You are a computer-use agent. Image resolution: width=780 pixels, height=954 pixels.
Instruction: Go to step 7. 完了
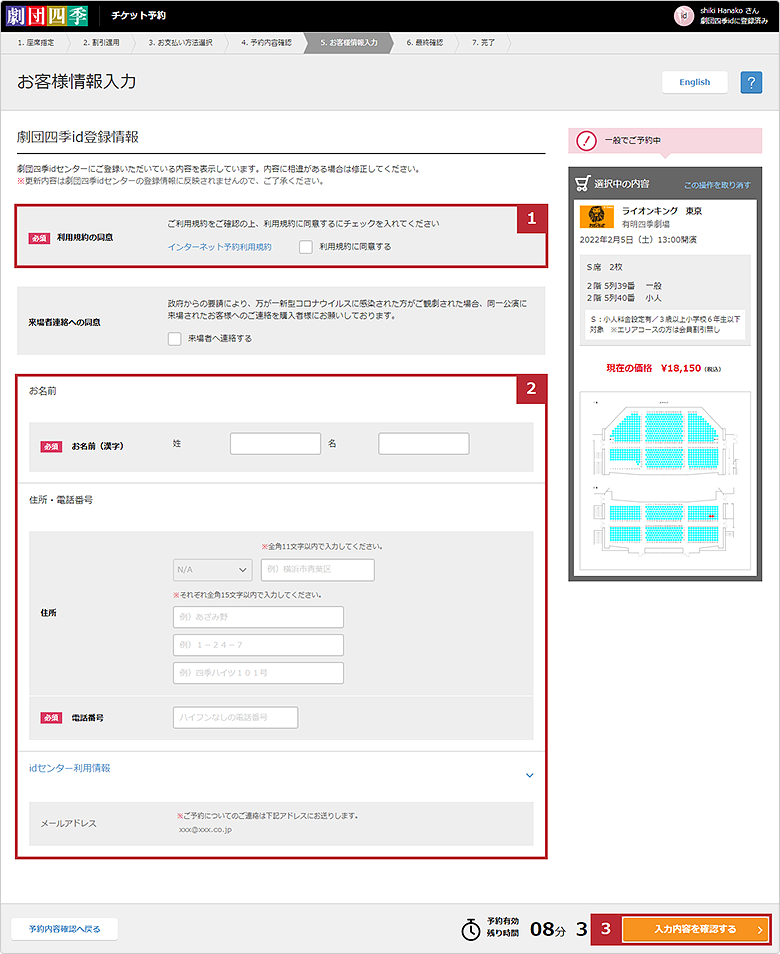click(x=484, y=43)
